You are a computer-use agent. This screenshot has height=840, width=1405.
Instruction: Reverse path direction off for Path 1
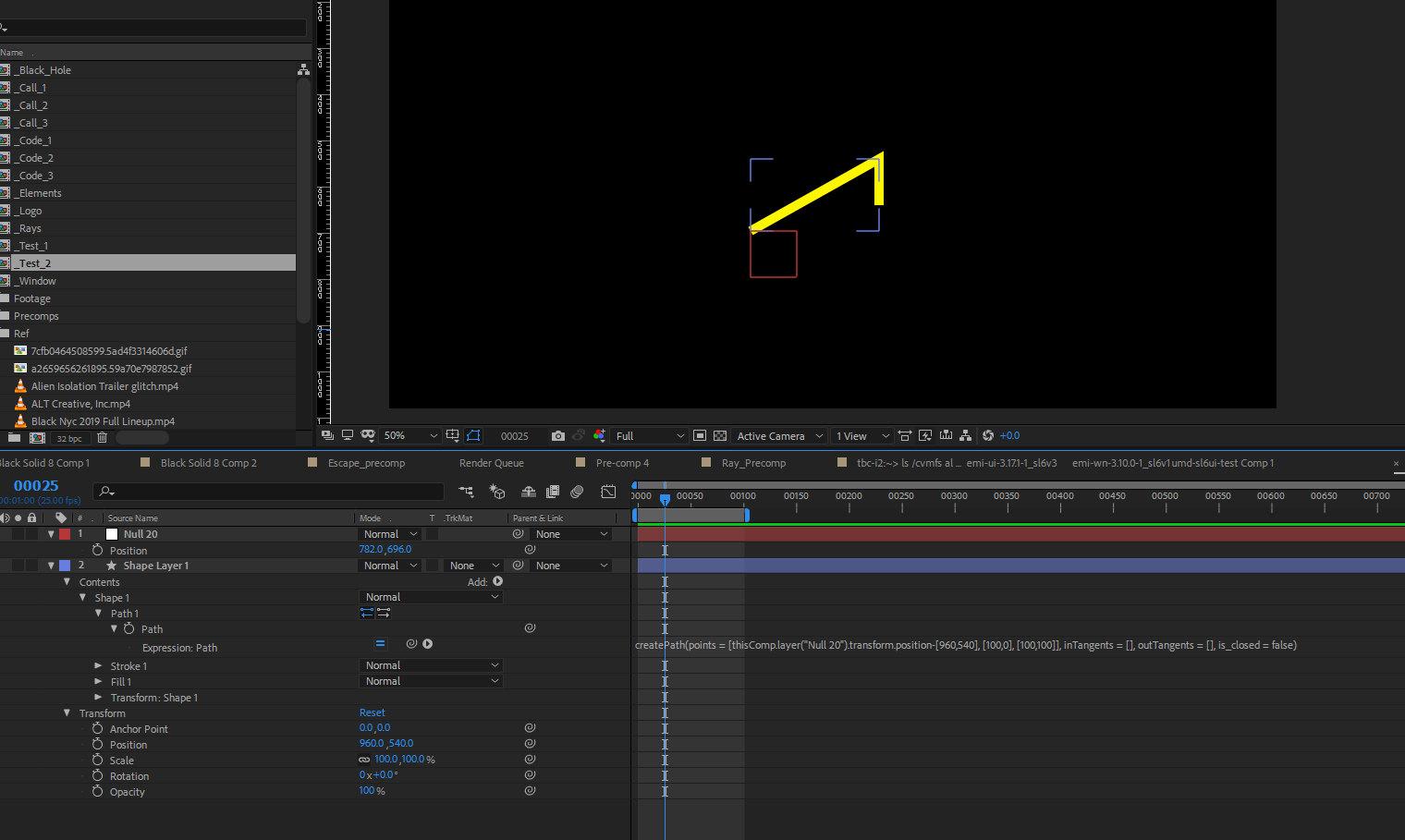(367, 613)
